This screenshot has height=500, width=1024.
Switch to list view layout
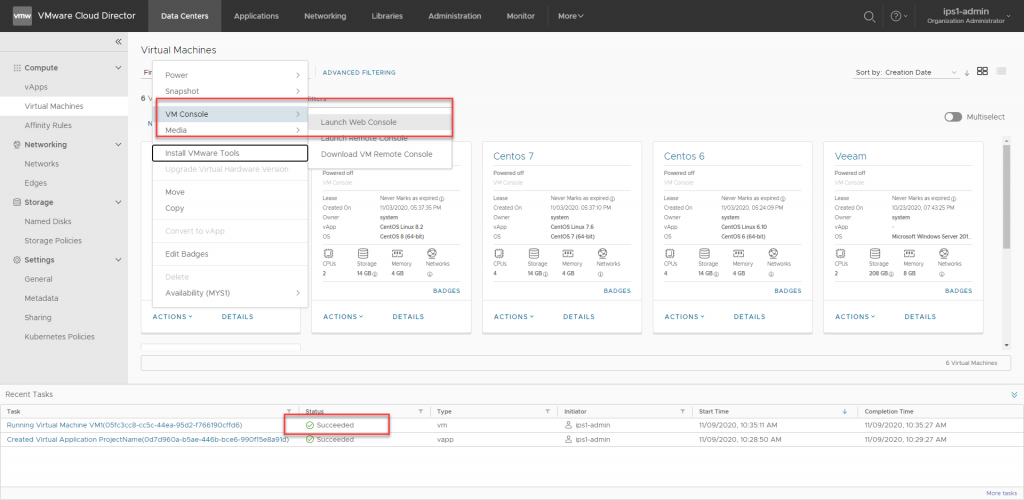(1001, 72)
